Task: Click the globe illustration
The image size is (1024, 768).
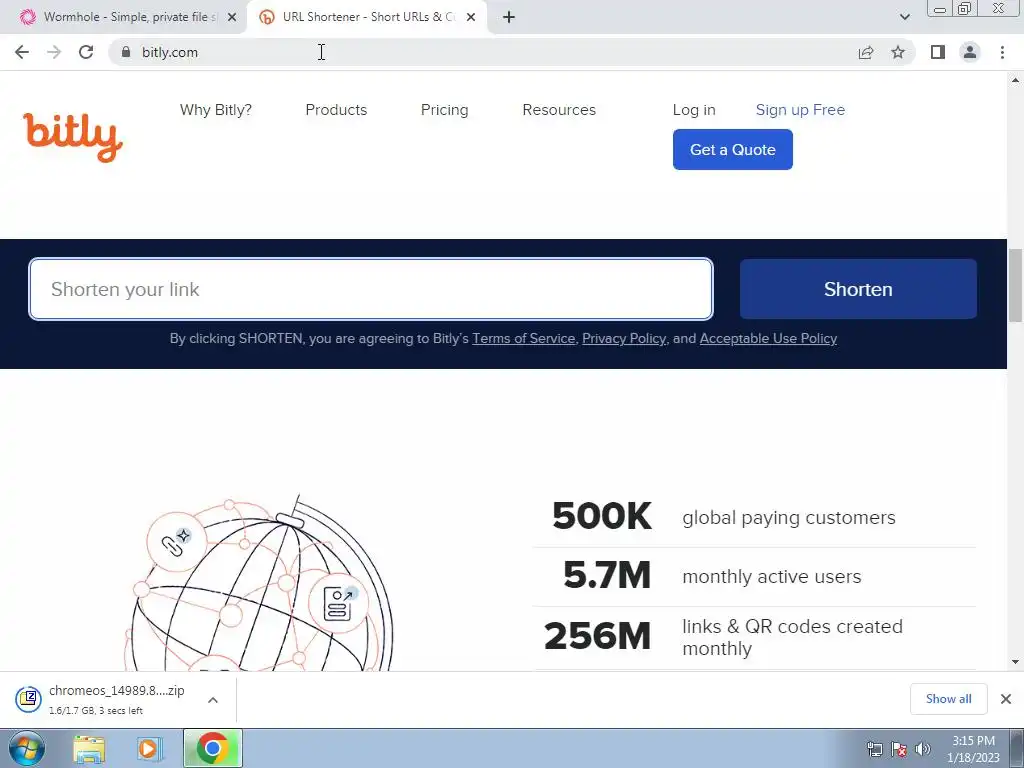Action: tap(259, 583)
